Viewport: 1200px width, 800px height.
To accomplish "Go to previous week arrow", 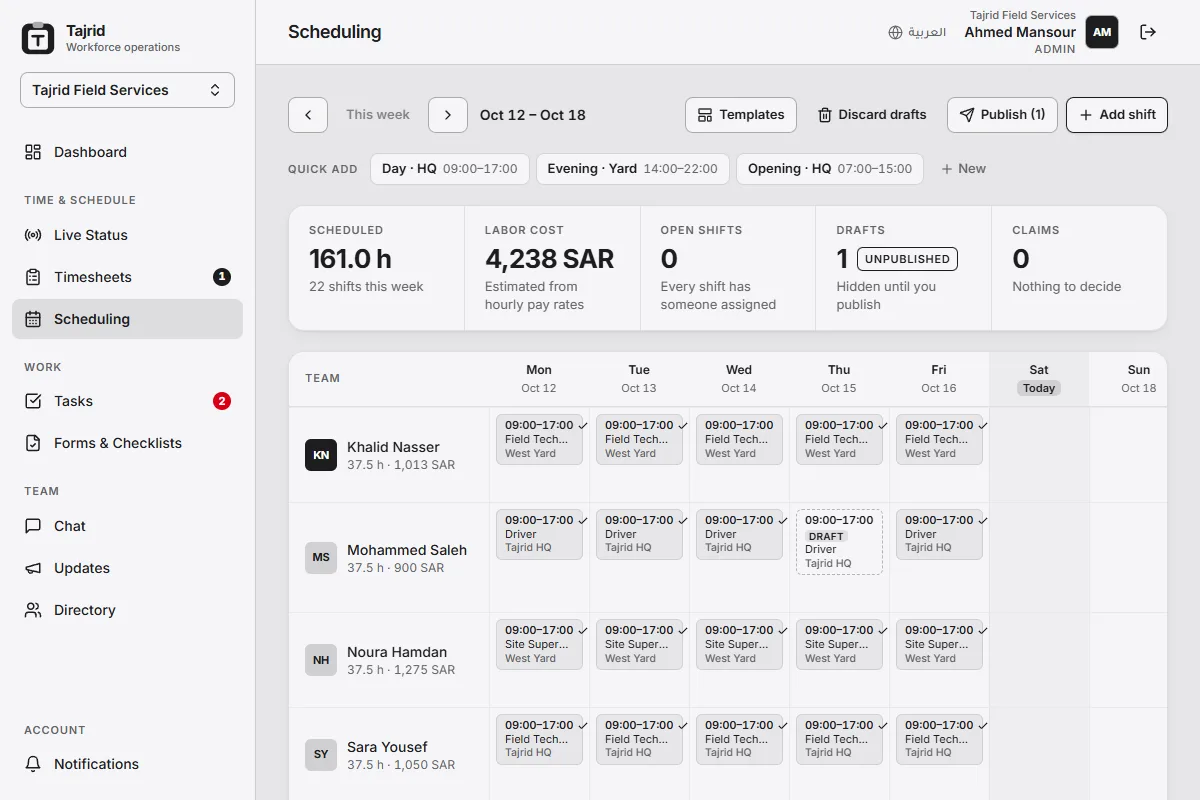I will pyautogui.click(x=308, y=115).
